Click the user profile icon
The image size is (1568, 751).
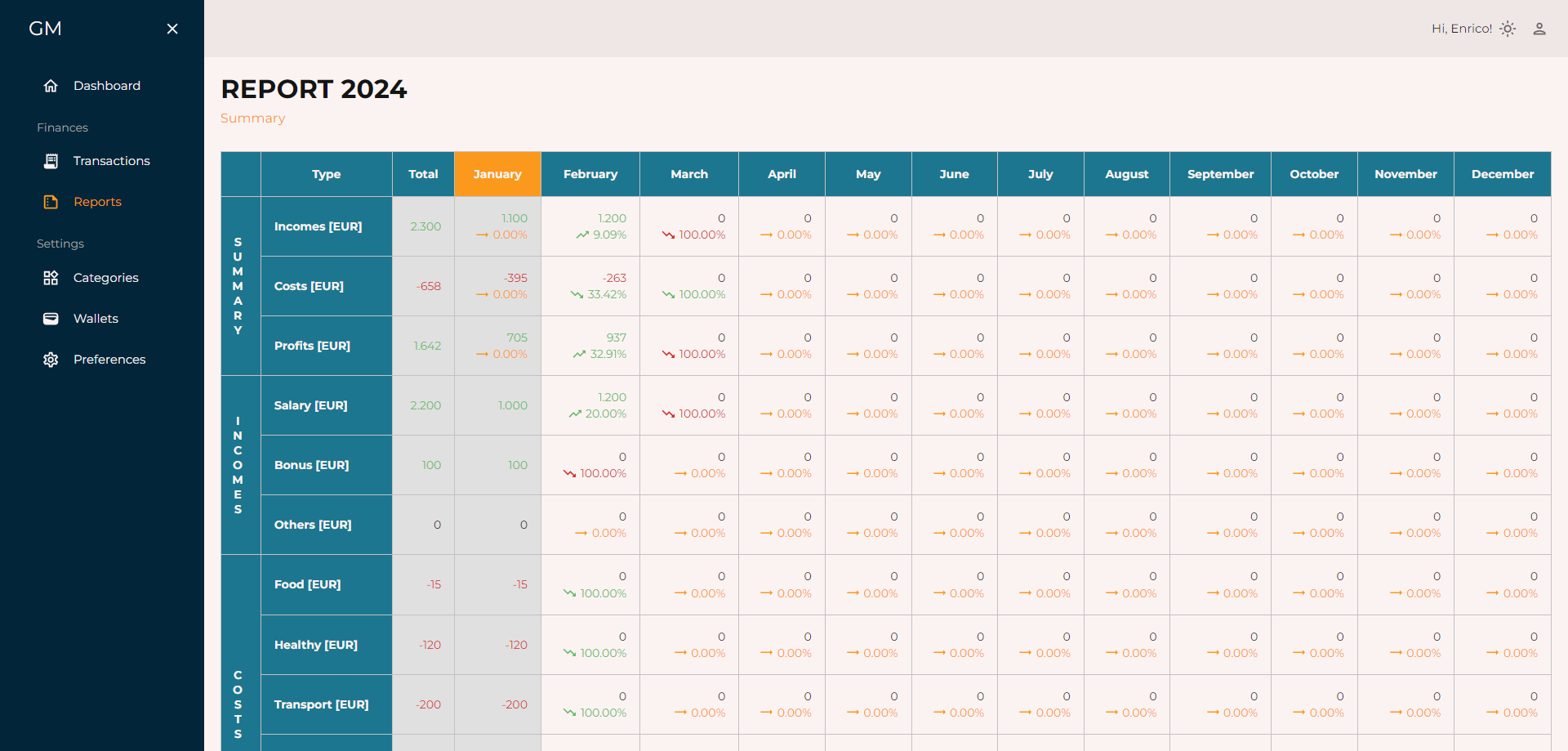tap(1540, 29)
